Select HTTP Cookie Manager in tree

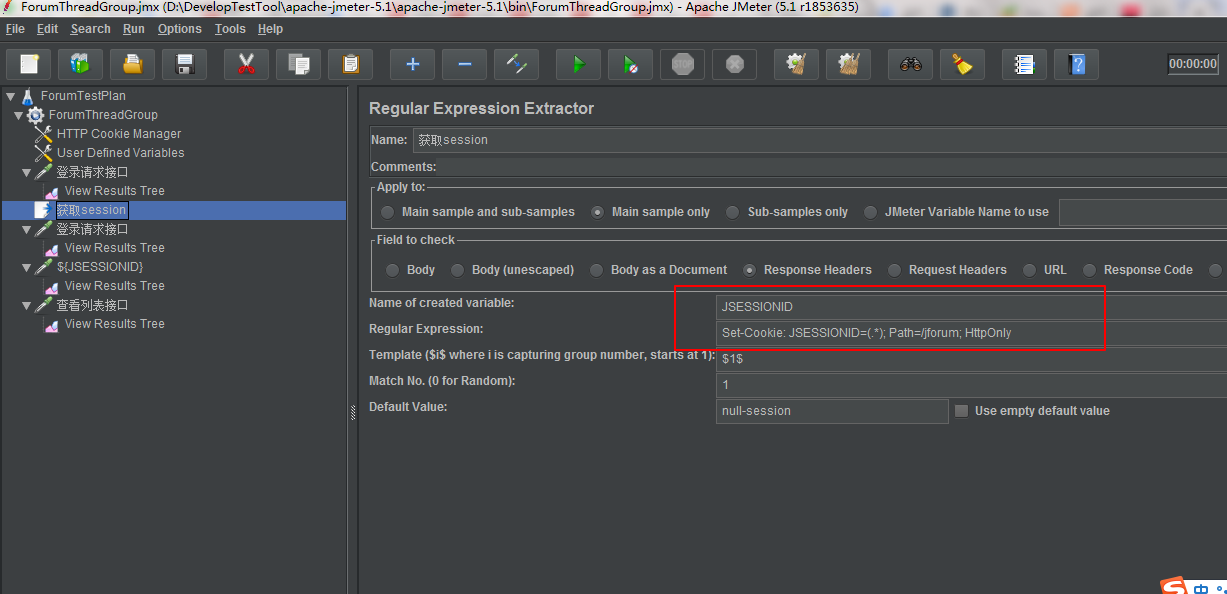(119, 134)
